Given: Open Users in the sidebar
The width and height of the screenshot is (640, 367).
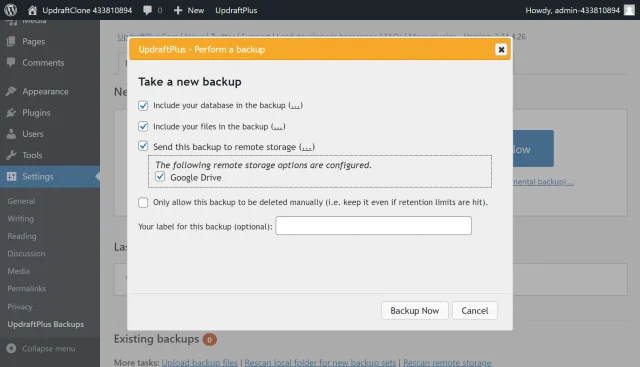Looking at the screenshot, I should point(33,134).
